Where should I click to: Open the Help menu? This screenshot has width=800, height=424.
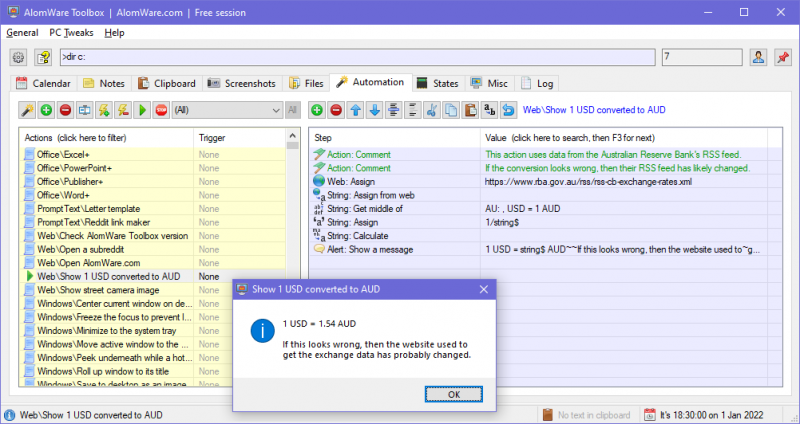coord(114,33)
